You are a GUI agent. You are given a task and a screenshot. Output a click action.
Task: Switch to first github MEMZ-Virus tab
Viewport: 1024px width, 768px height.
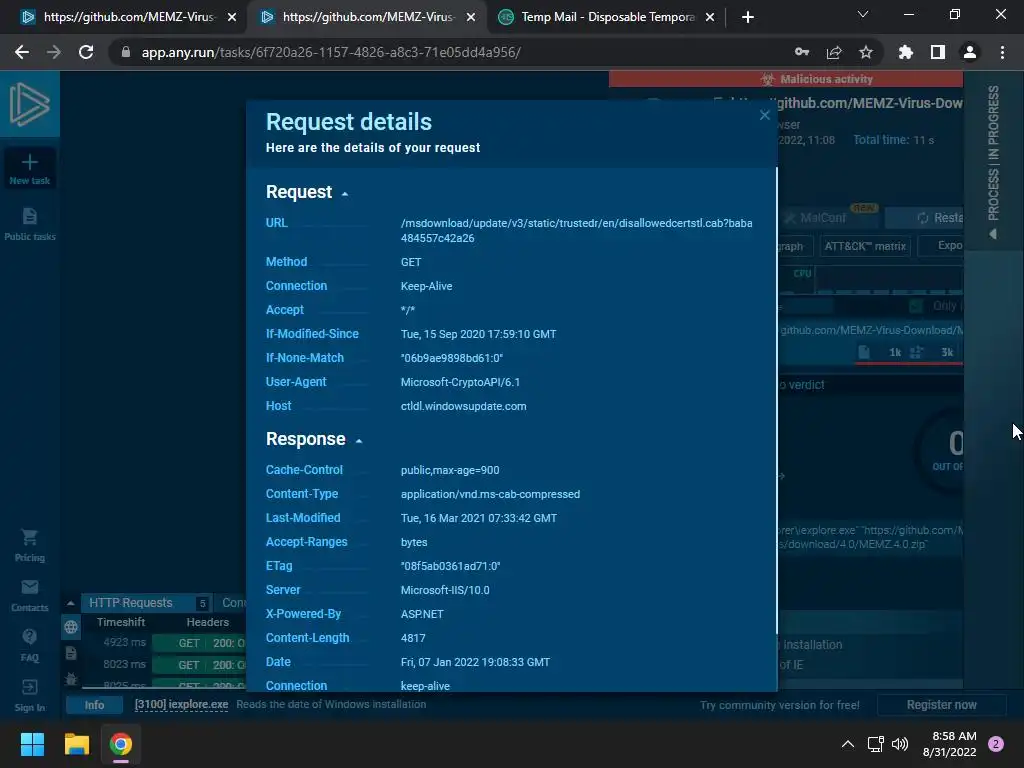click(128, 17)
